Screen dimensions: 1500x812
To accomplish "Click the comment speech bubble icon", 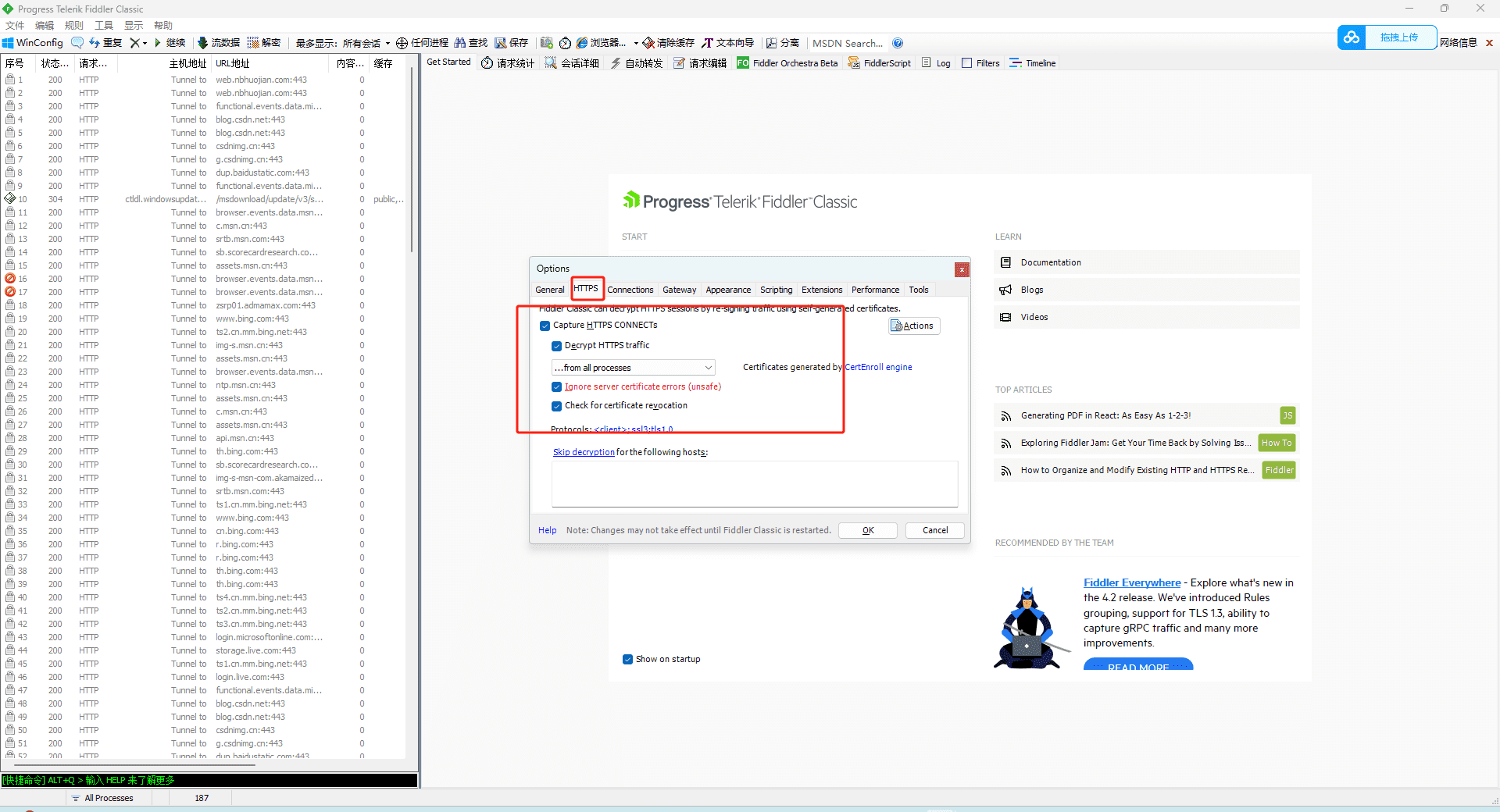I will (x=77, y=43).
